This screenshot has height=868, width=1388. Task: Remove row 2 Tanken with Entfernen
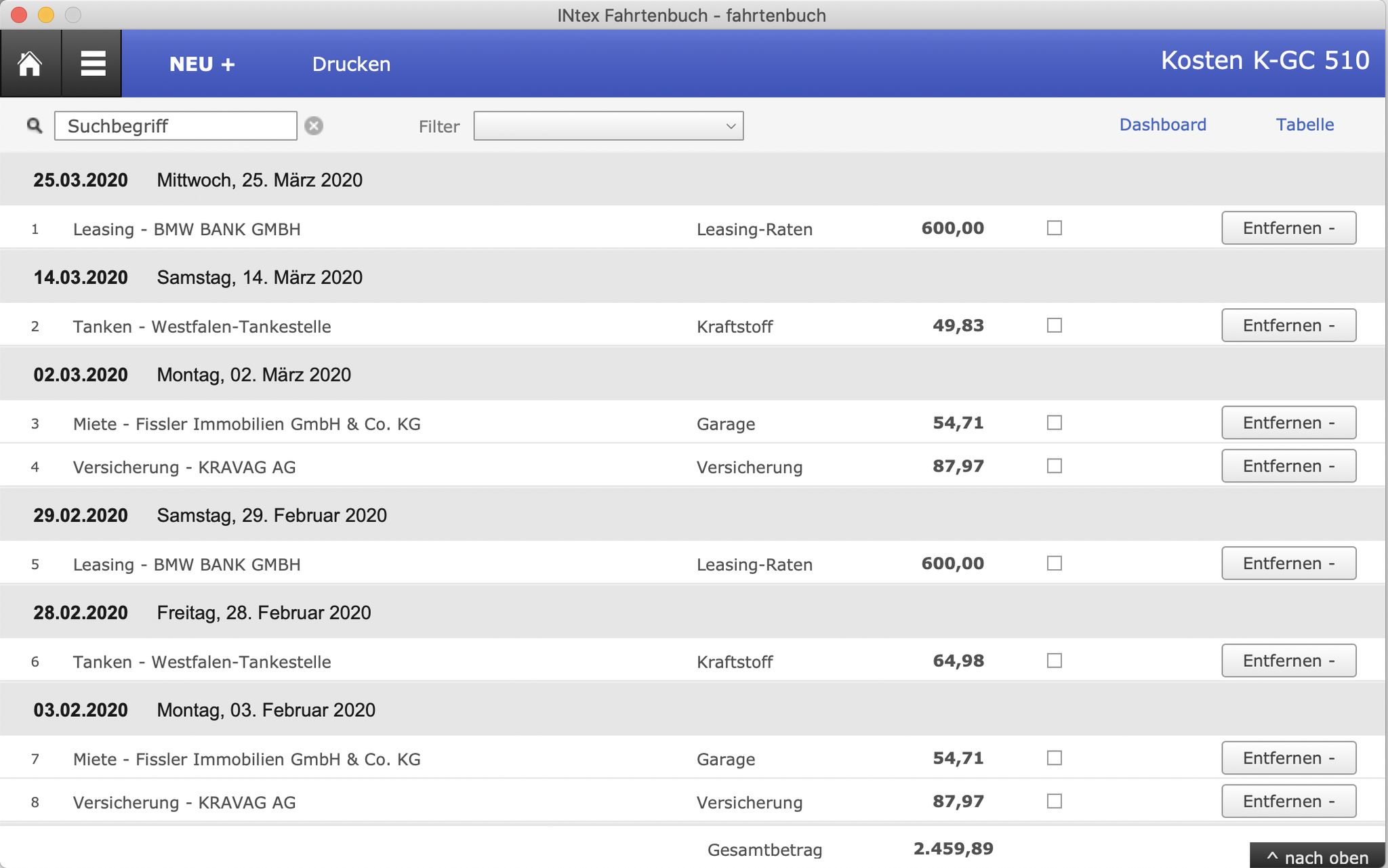pos(1288,325)
